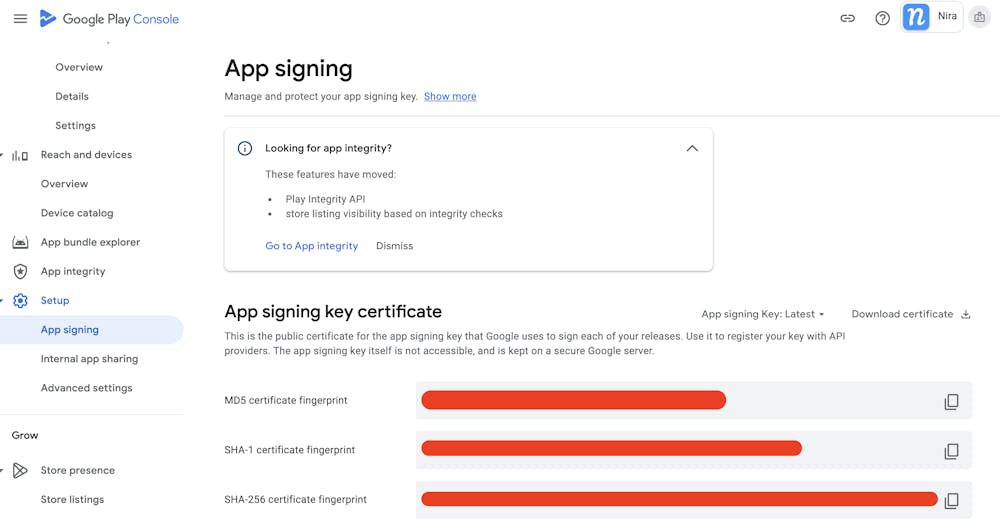Image resolution: width=1000 pixels, height=523 pixels.
Task: Open App bundle explorer
Action: tap(90, 242)
